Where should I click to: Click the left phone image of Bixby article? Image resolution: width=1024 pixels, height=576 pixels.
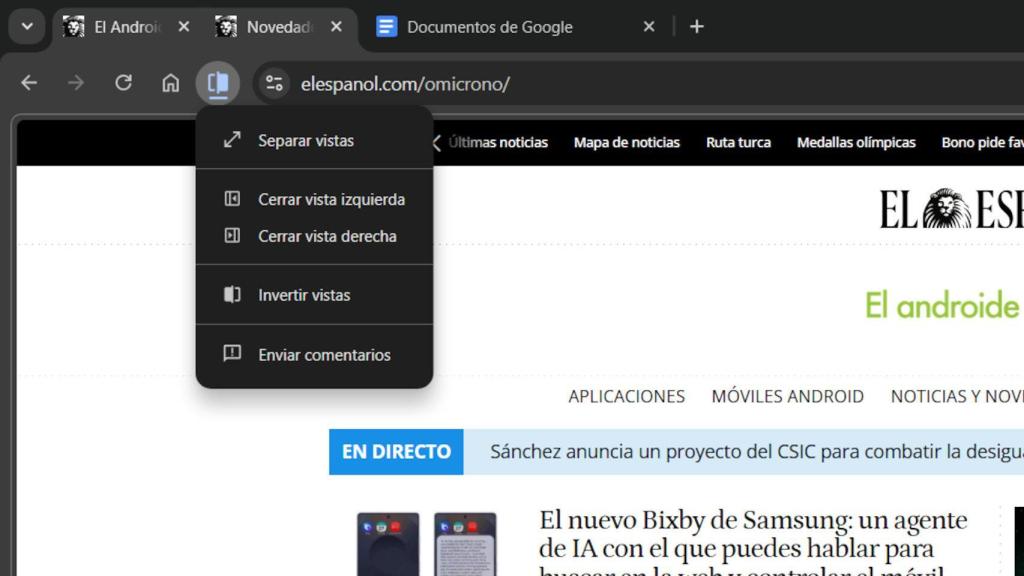point(388,544)
